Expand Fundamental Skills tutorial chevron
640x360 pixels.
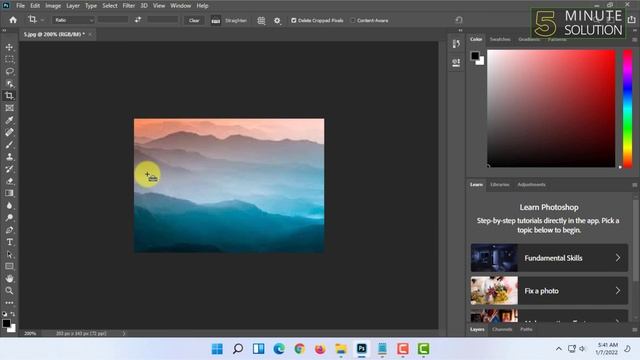(618, 258)
